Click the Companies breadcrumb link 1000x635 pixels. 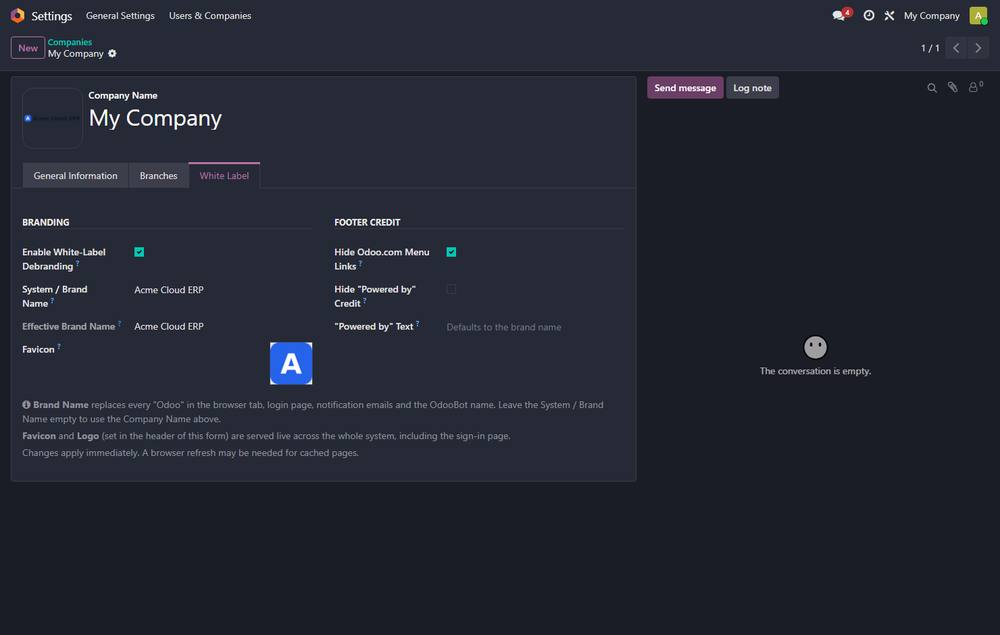70,42
